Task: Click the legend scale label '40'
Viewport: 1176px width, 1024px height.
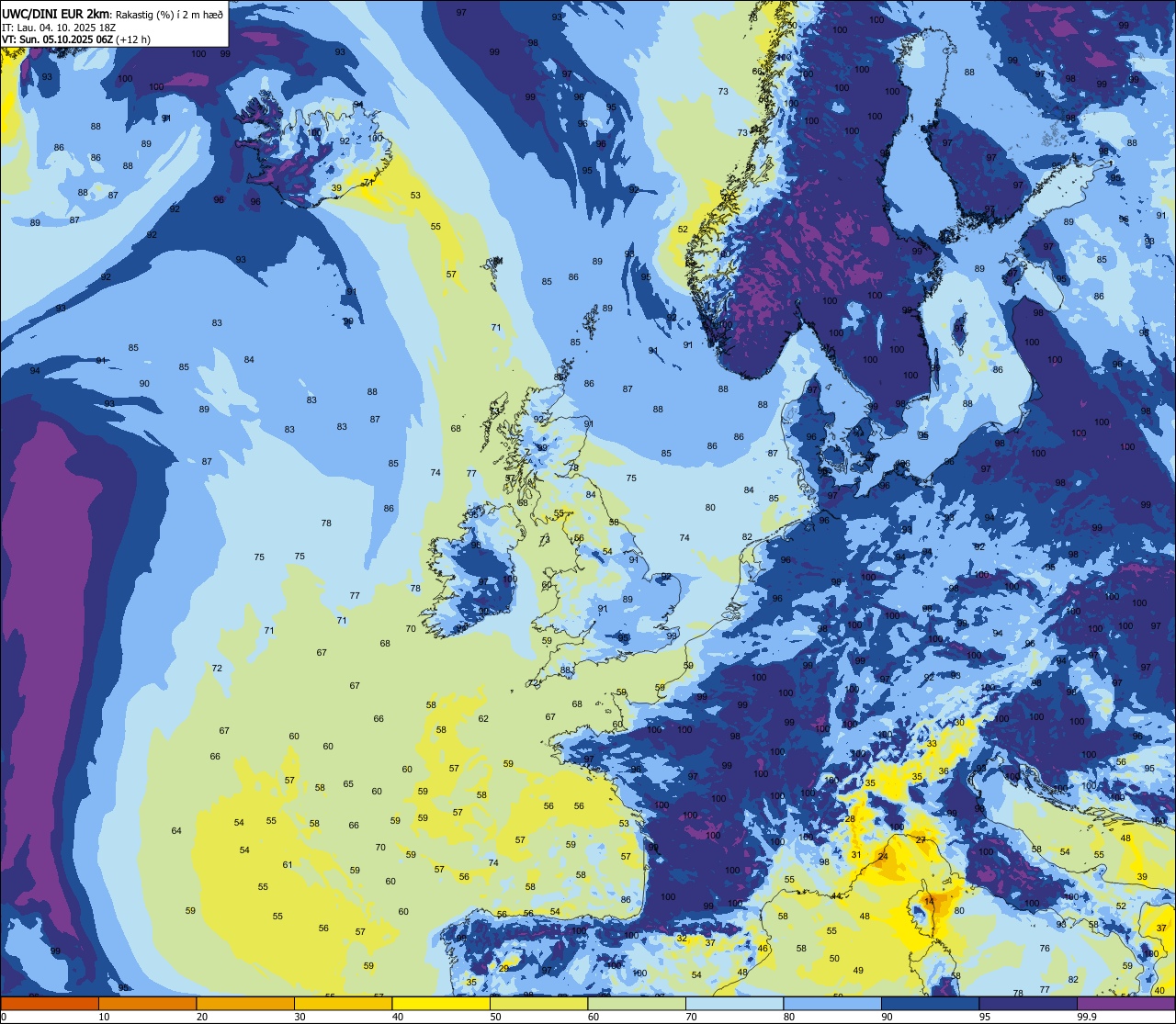Action: pos(398,1017)
